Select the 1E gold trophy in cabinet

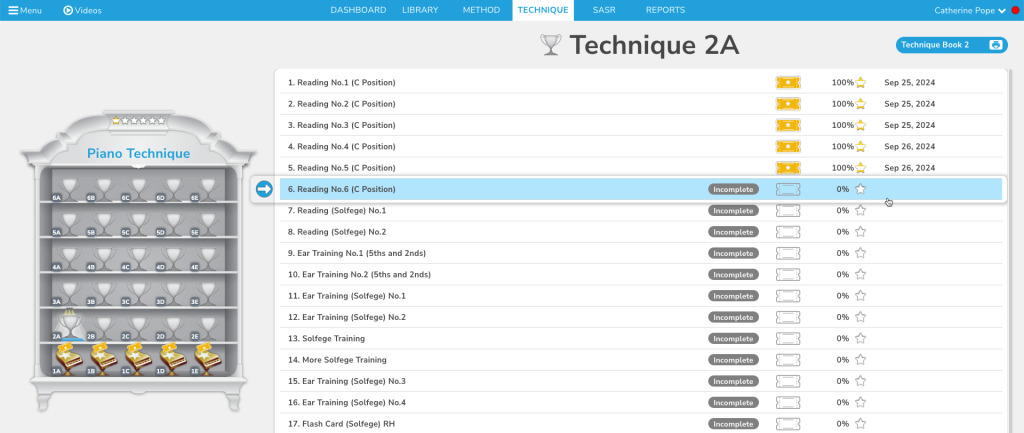click(x=207, y=354)
